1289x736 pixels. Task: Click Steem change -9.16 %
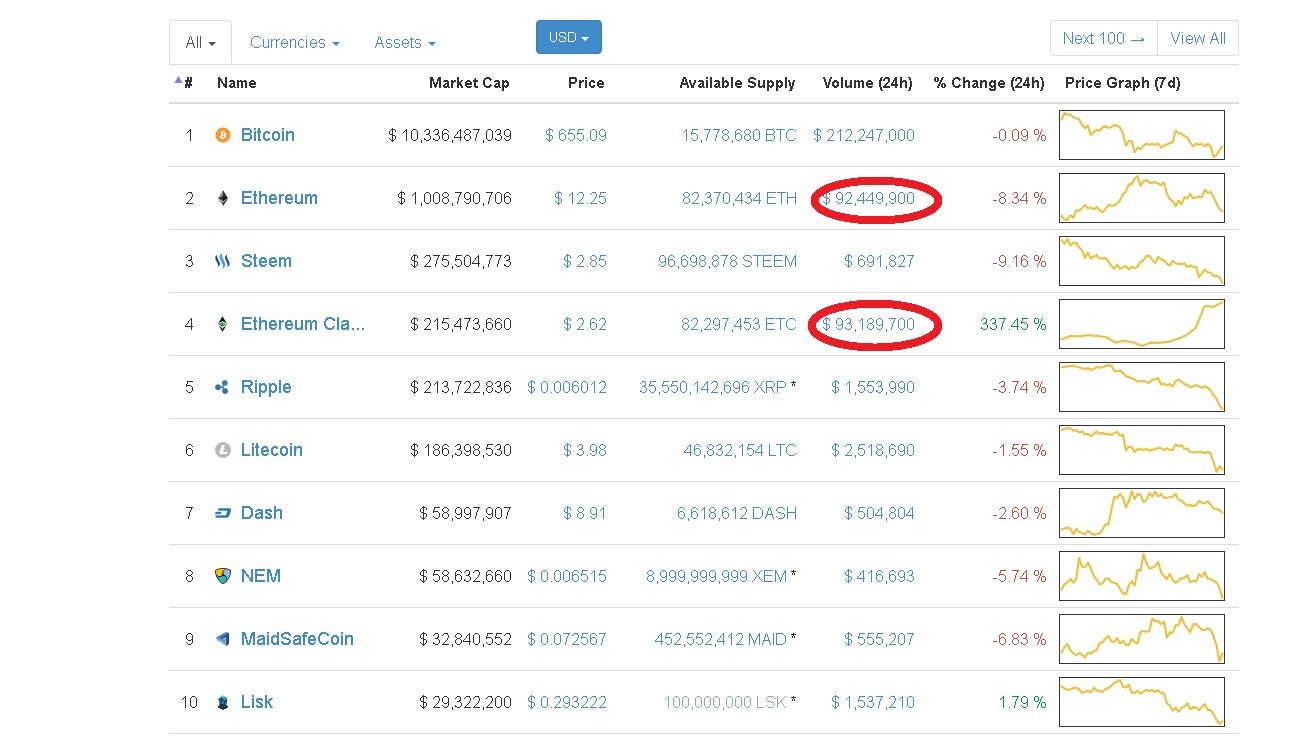click(x=1019, y=261)
